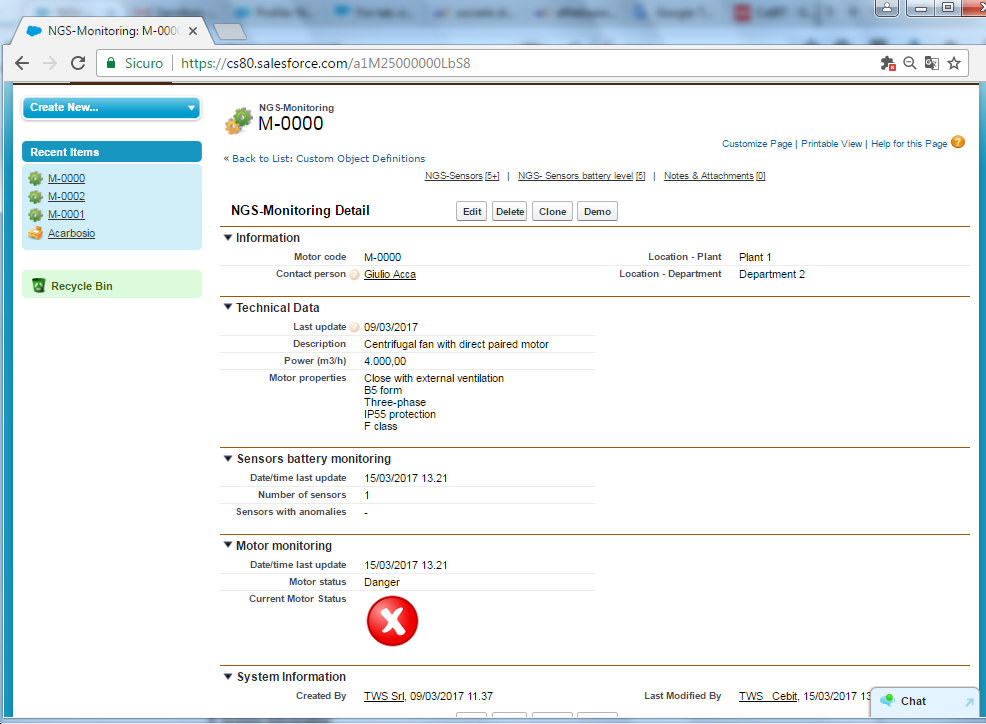Click the orange help question mark icon
Screen dimensions: 986x724
(958, 142)
